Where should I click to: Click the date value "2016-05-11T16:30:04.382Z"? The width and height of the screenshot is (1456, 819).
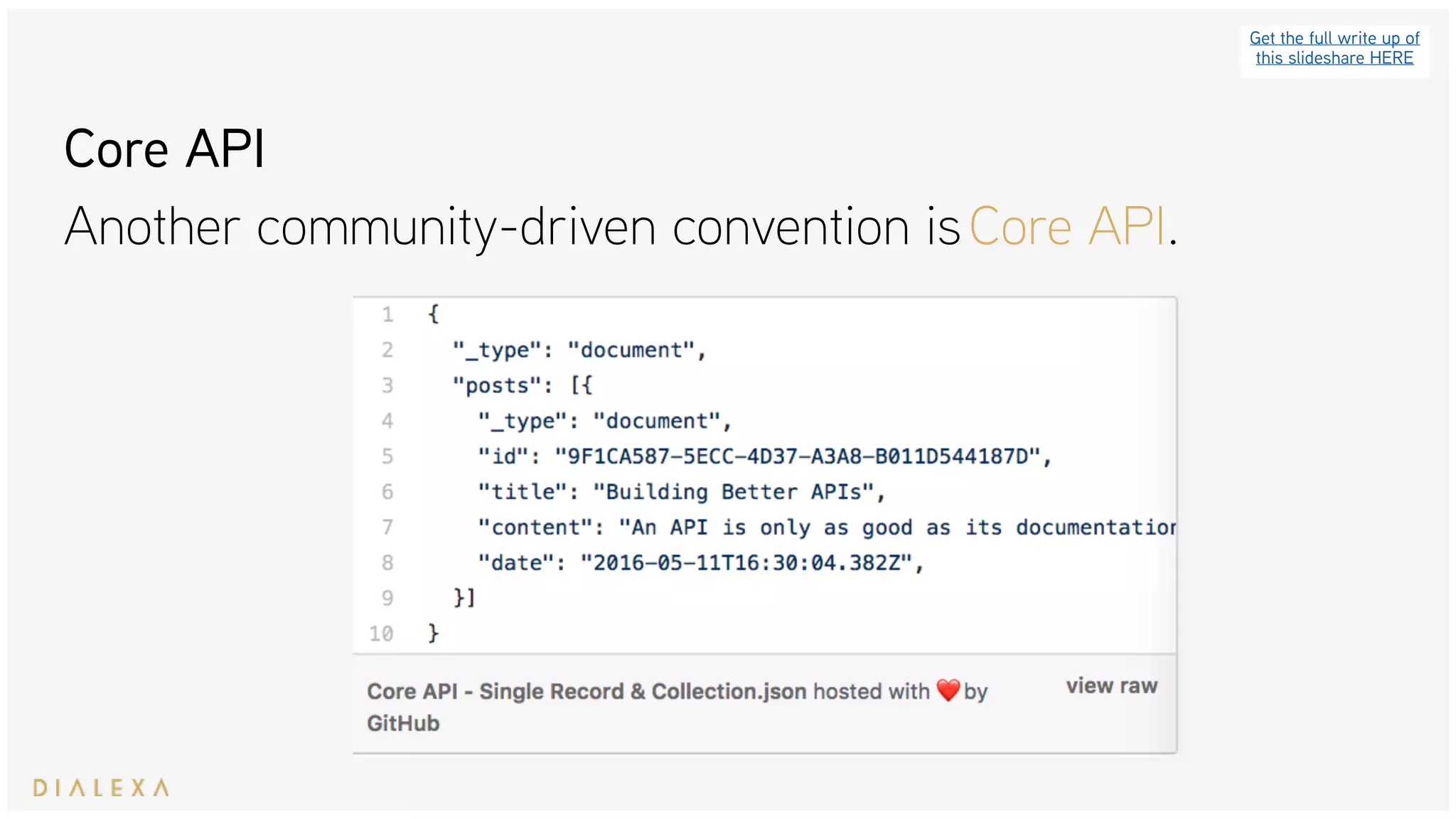click(x=746, y=563)
